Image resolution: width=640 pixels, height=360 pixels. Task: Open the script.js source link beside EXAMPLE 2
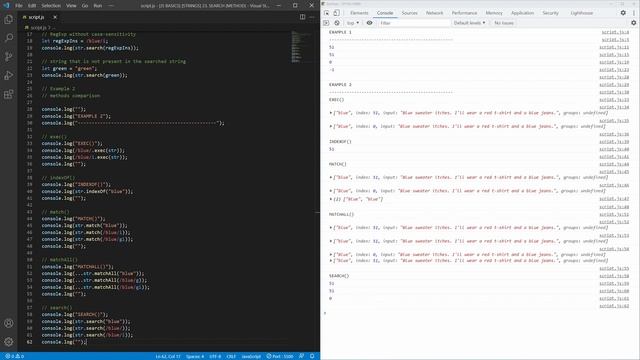click(x=614, y=84)
